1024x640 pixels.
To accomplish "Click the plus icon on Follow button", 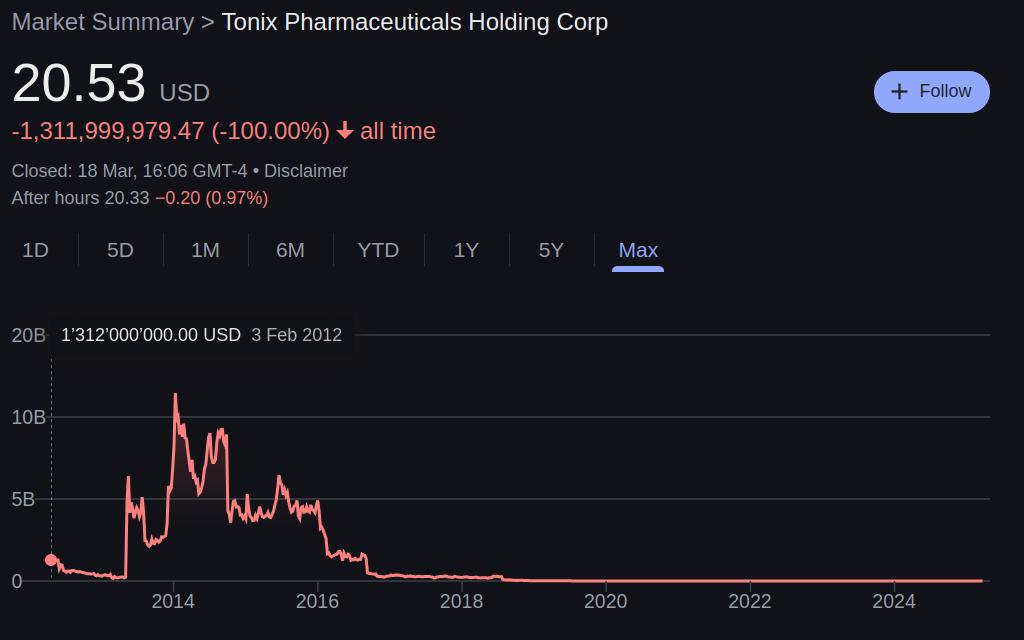I will (x=899, y=91).
